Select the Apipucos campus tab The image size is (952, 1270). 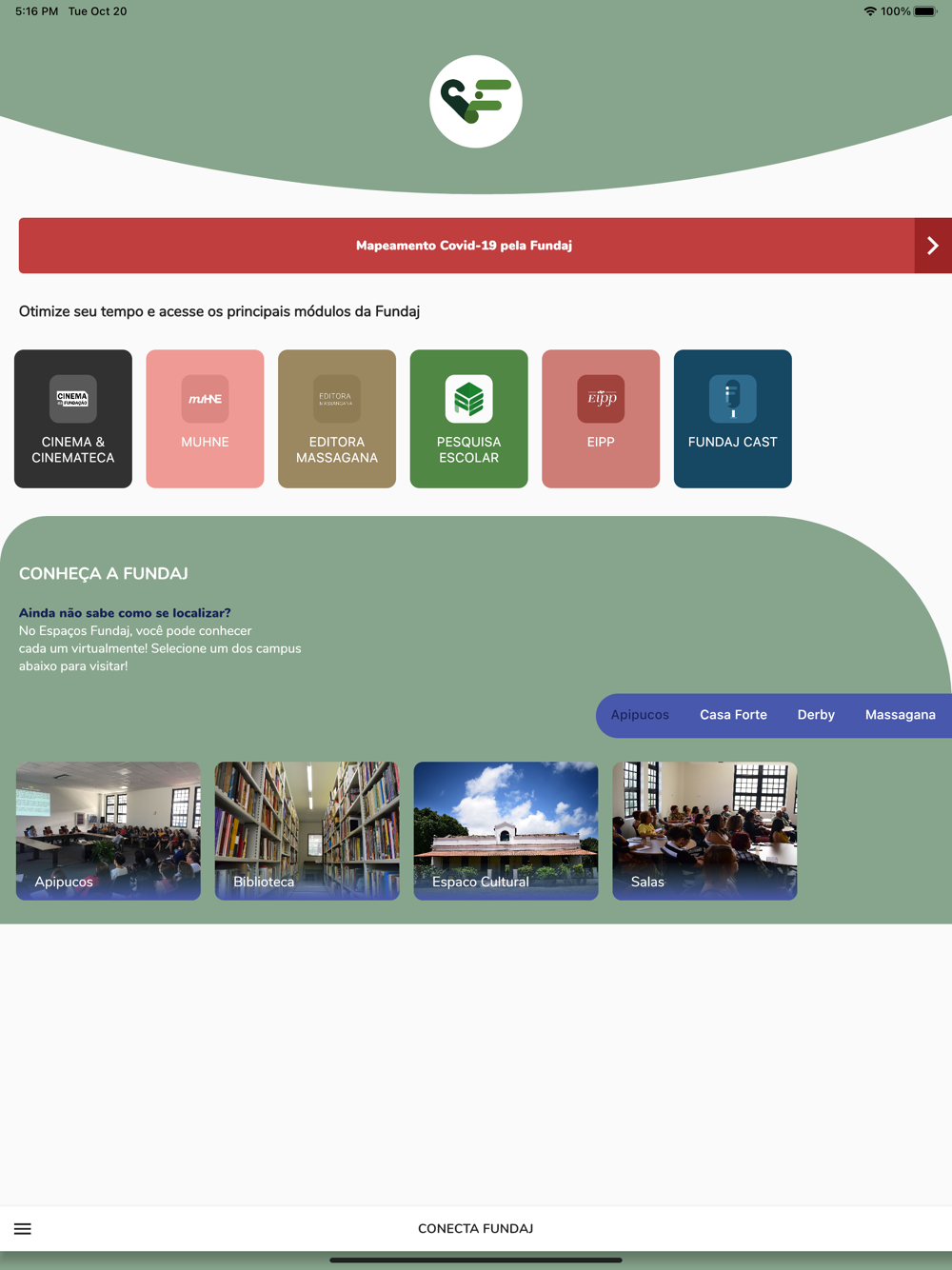tap(640, 715)
